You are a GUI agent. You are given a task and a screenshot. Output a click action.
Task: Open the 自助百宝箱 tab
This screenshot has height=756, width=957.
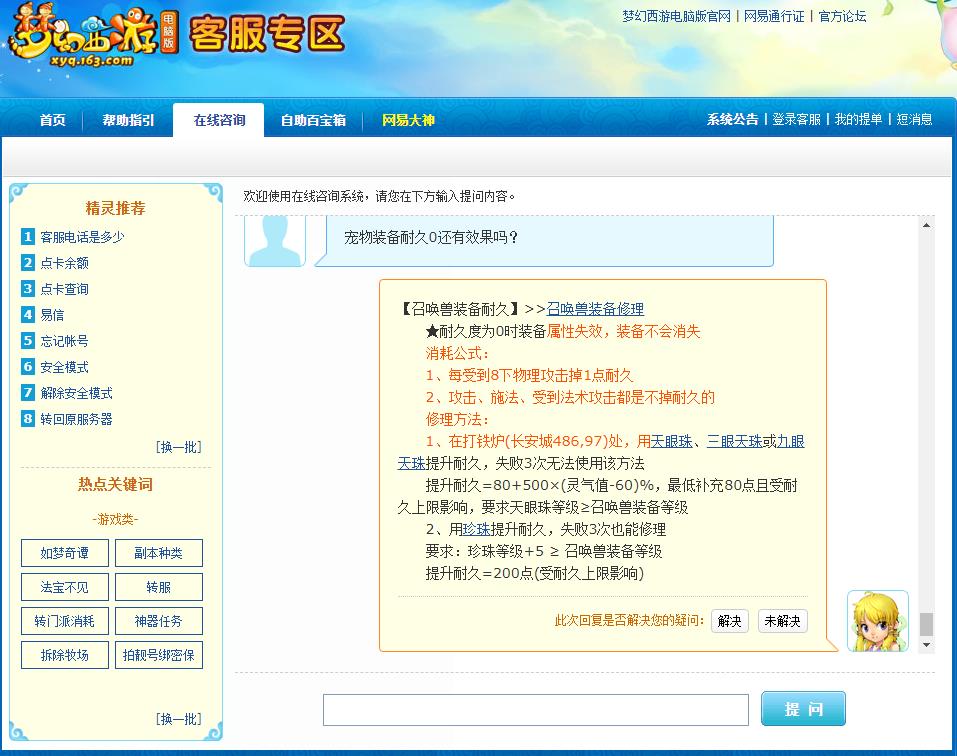pyautogui.click(x=313, y=118)
